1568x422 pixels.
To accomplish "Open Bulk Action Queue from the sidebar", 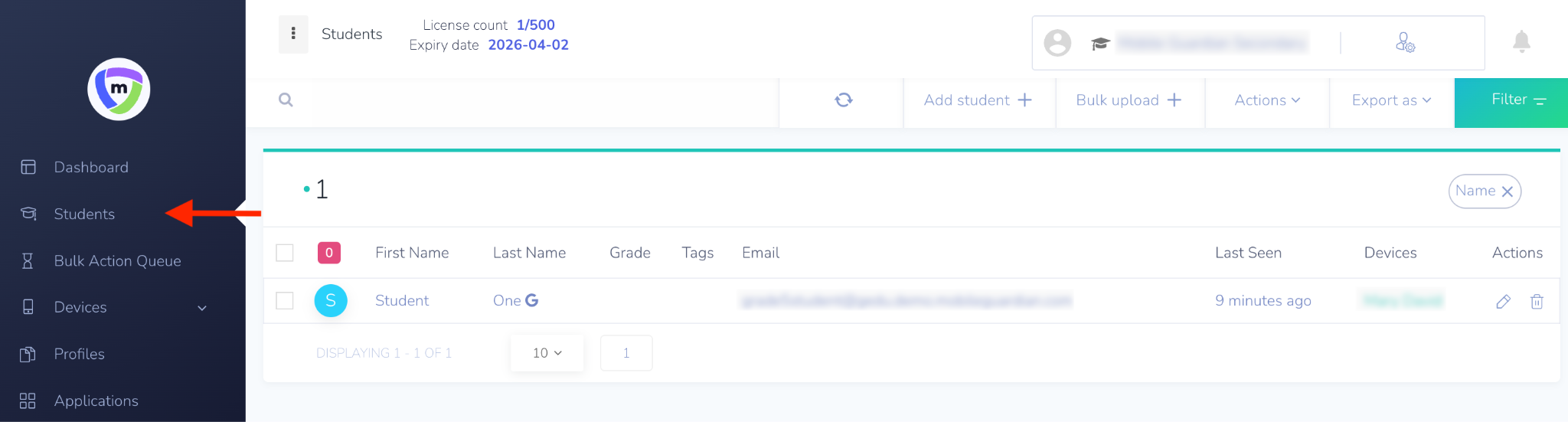I will tap(117, 261).
